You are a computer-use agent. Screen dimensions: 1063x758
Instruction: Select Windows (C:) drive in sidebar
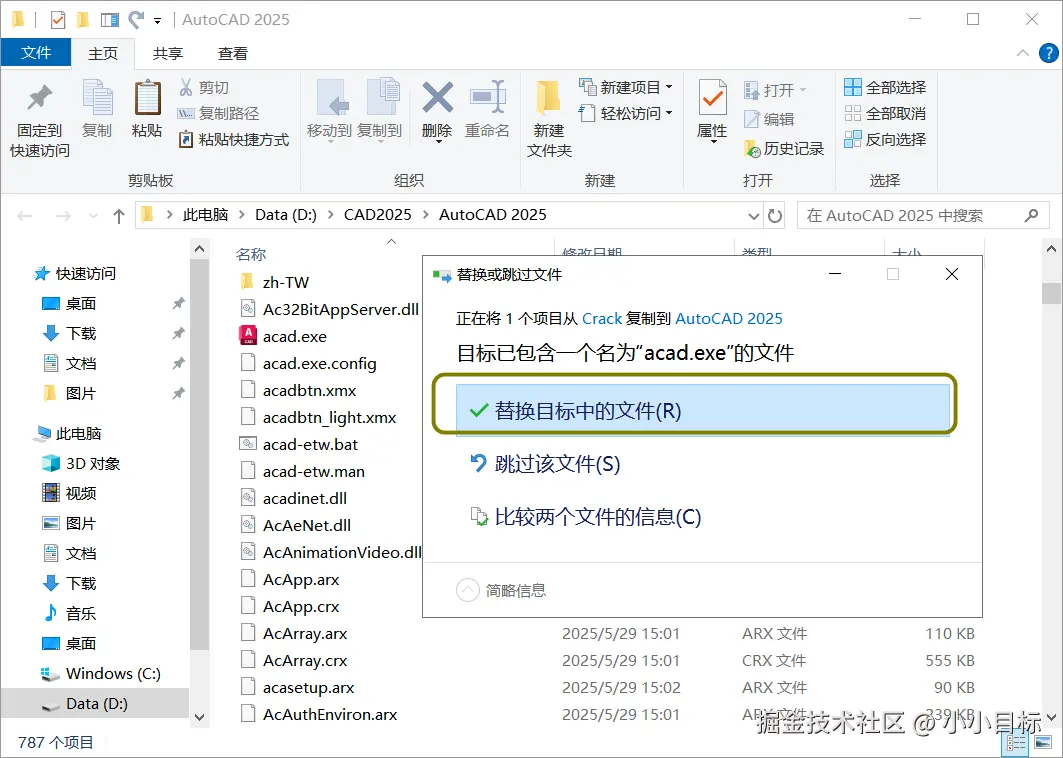click(100, 673)
